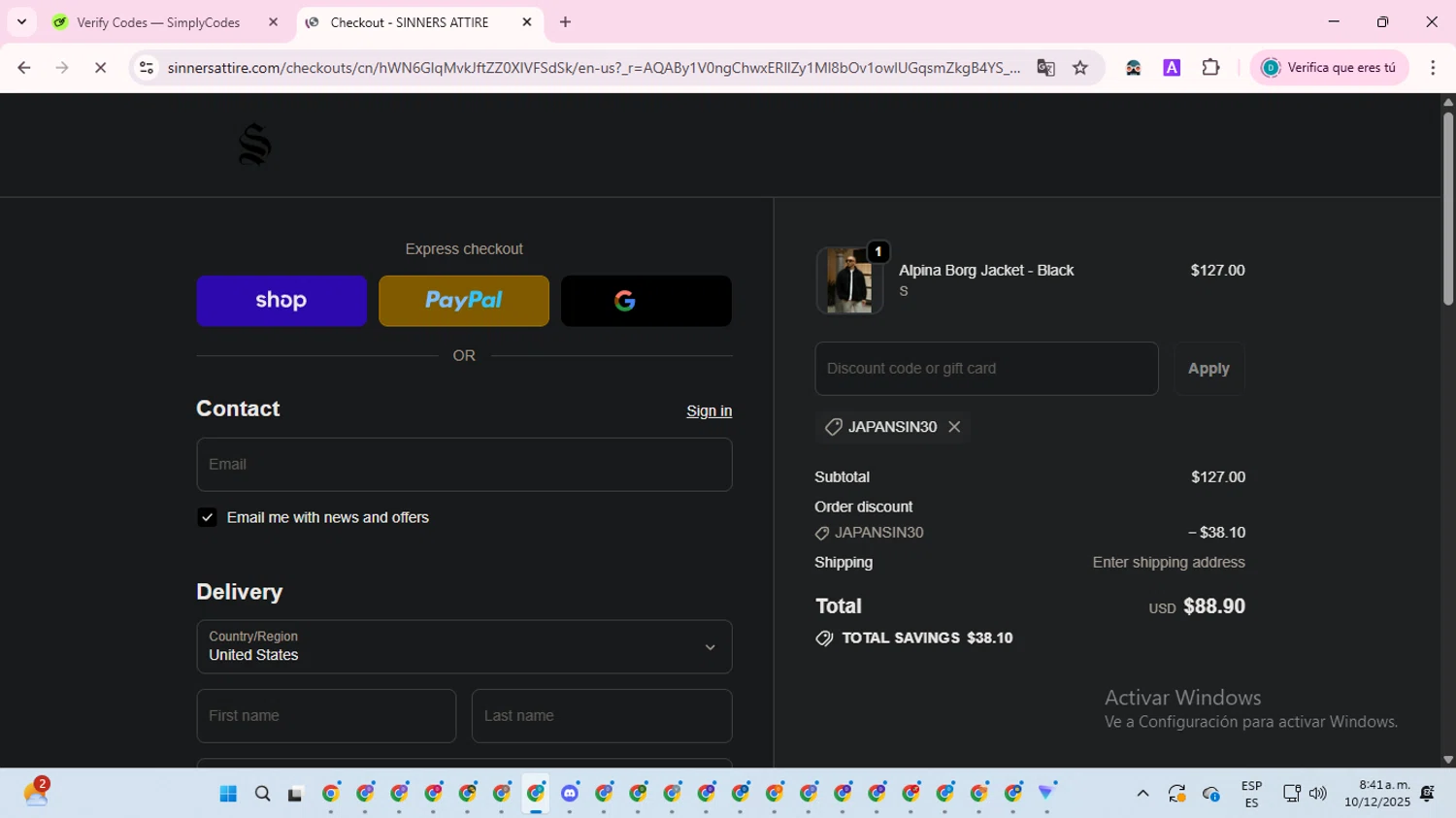Click the Email input field

(464, 465)
